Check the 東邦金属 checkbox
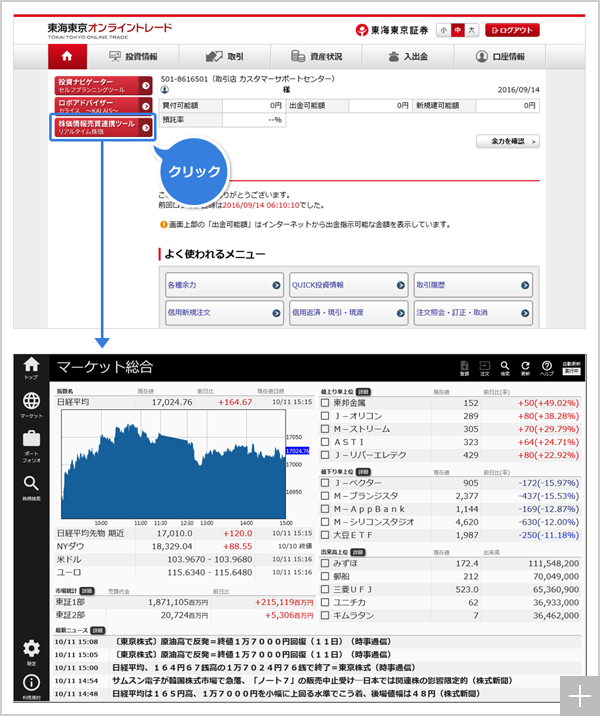Viewport: 600px width, 716px height. click(x=325, y=403)
